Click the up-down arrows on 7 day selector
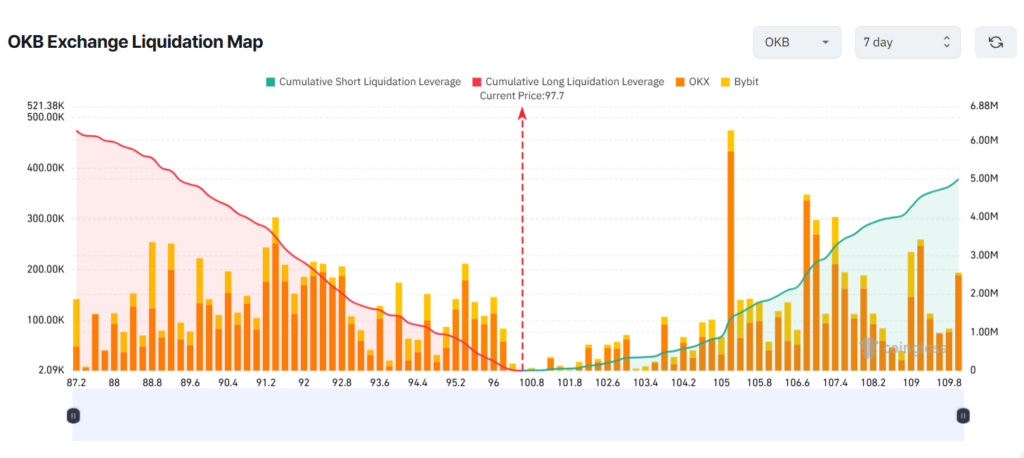 pos(946,42)
